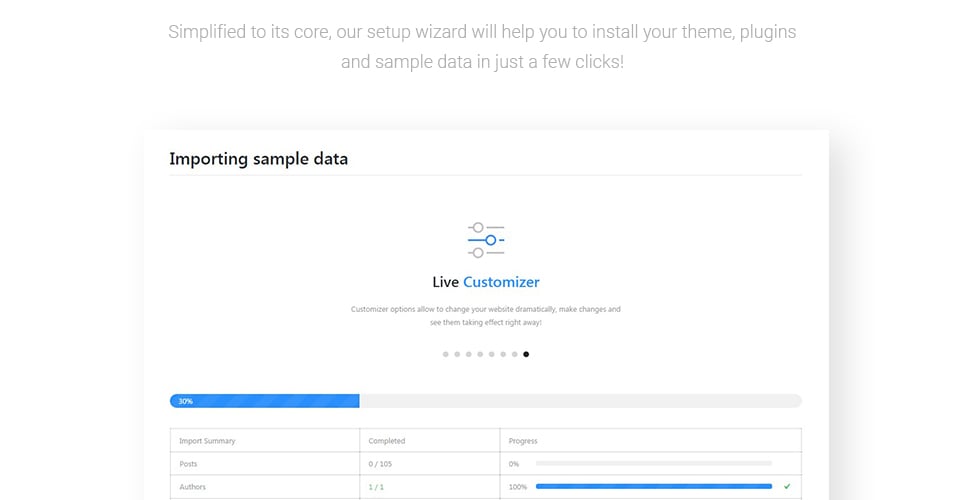Click the Posts row 0% progress bar

(x=654, y=464)
